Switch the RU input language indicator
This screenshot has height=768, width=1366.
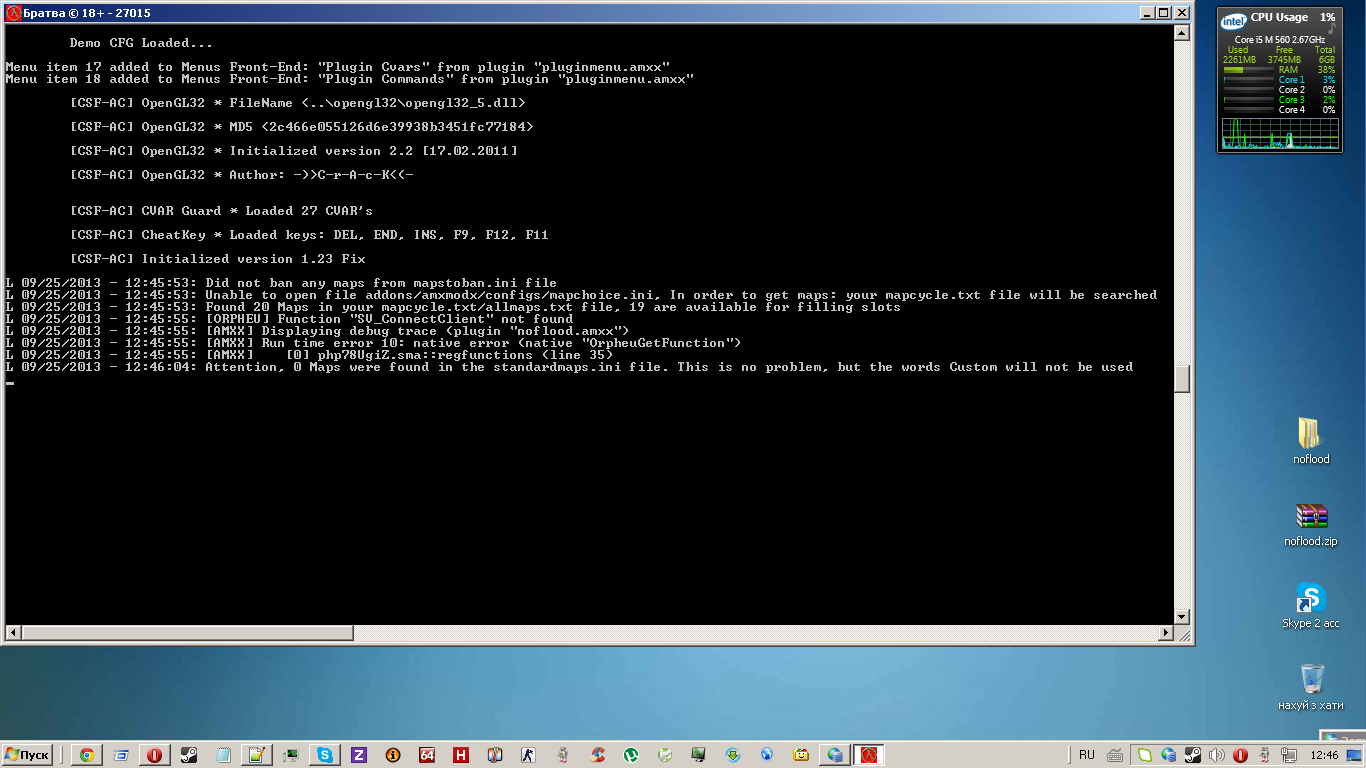(x=1087, y=755)
